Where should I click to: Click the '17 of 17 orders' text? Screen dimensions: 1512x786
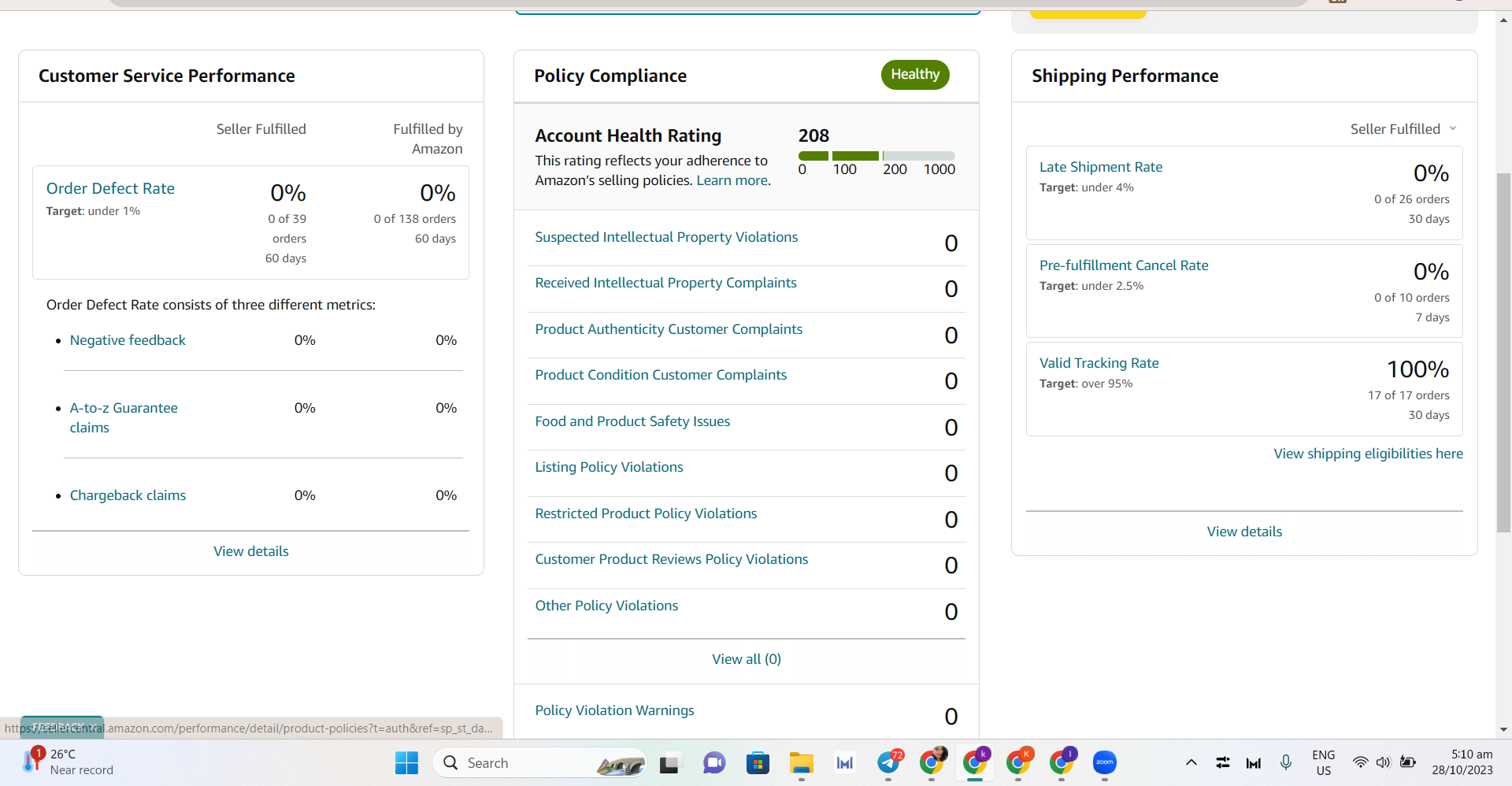coord(1409,395)
